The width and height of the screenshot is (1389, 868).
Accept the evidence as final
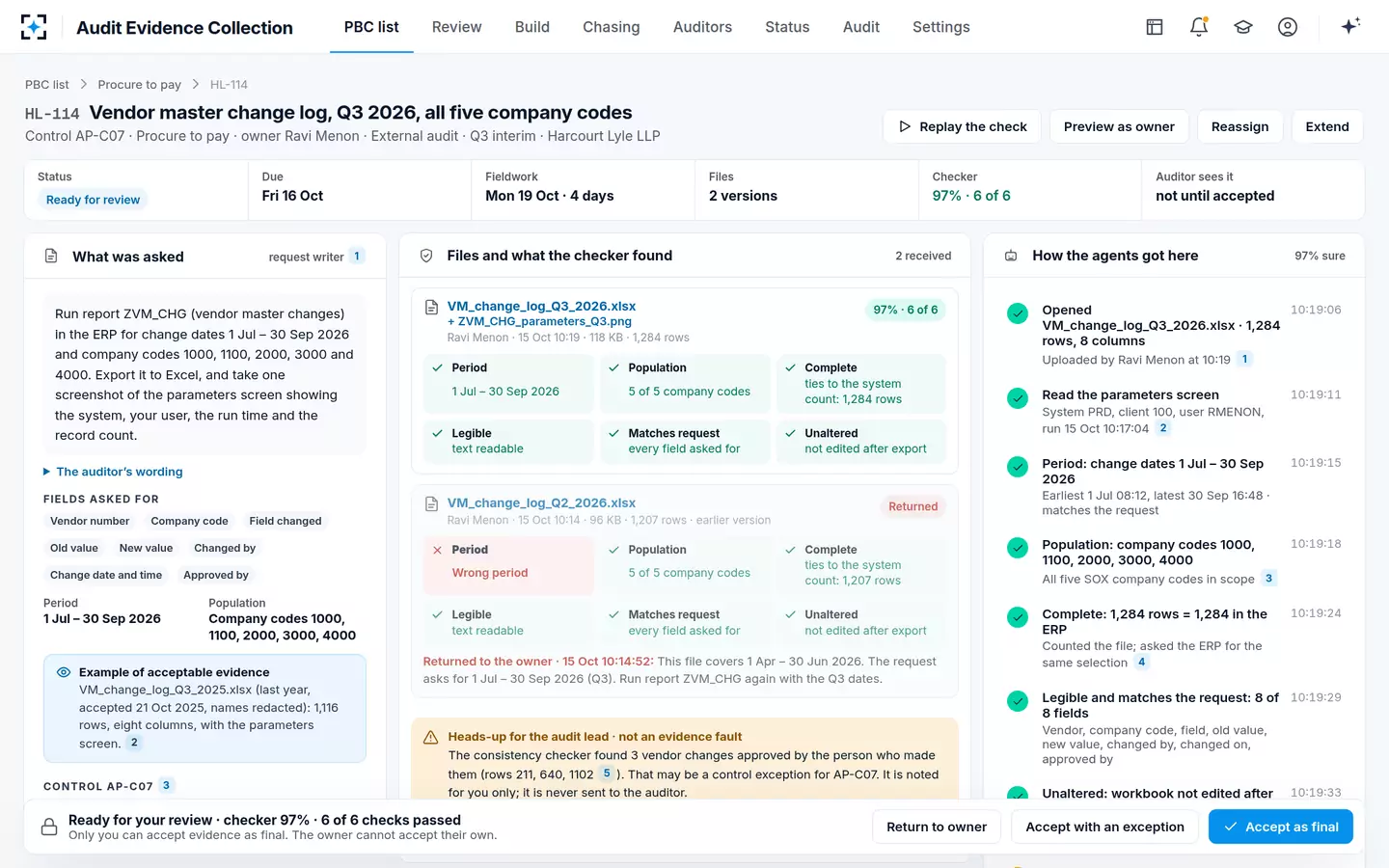1281,827
